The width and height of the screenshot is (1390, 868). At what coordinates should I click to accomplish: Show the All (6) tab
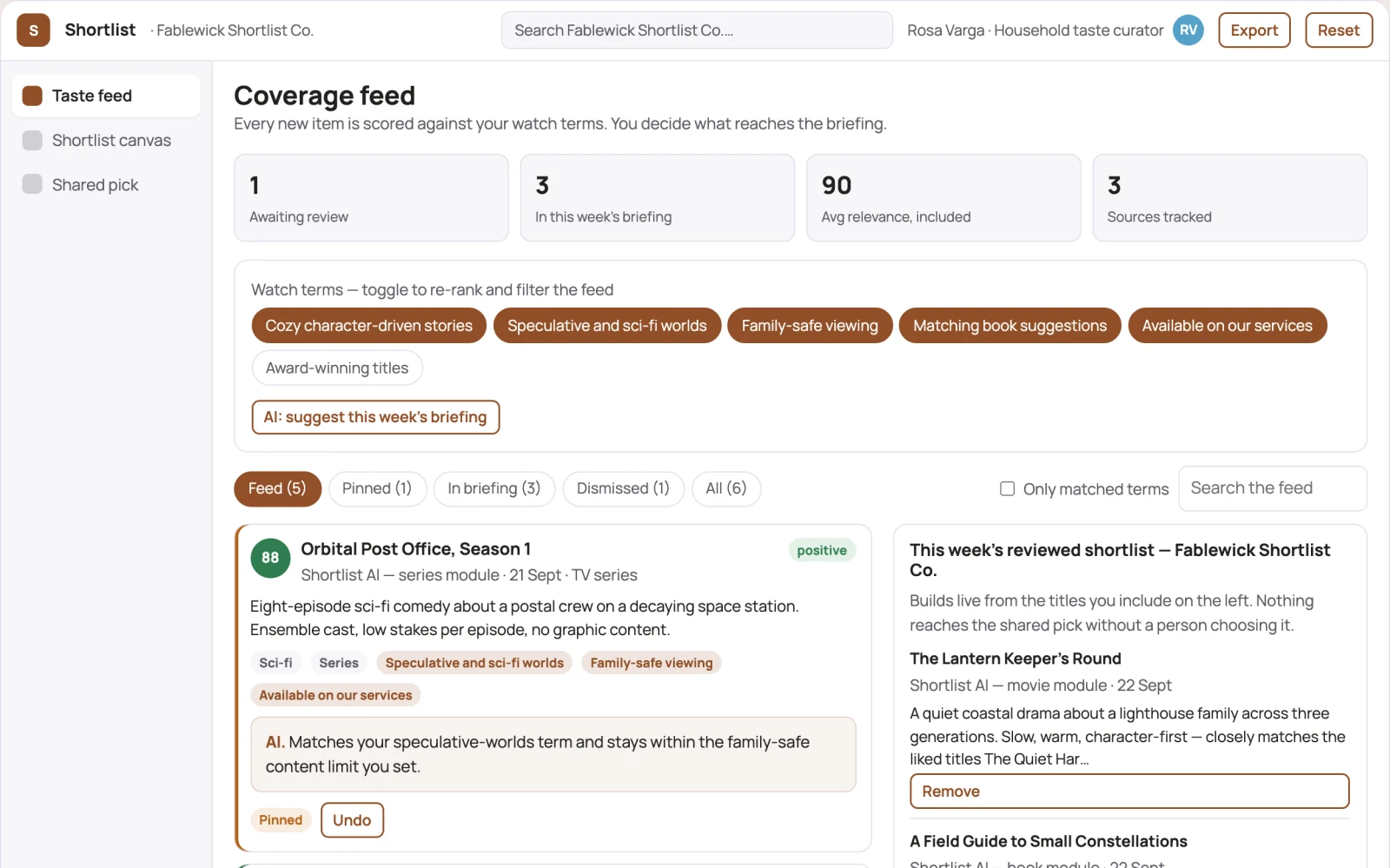tap(726, 488)
